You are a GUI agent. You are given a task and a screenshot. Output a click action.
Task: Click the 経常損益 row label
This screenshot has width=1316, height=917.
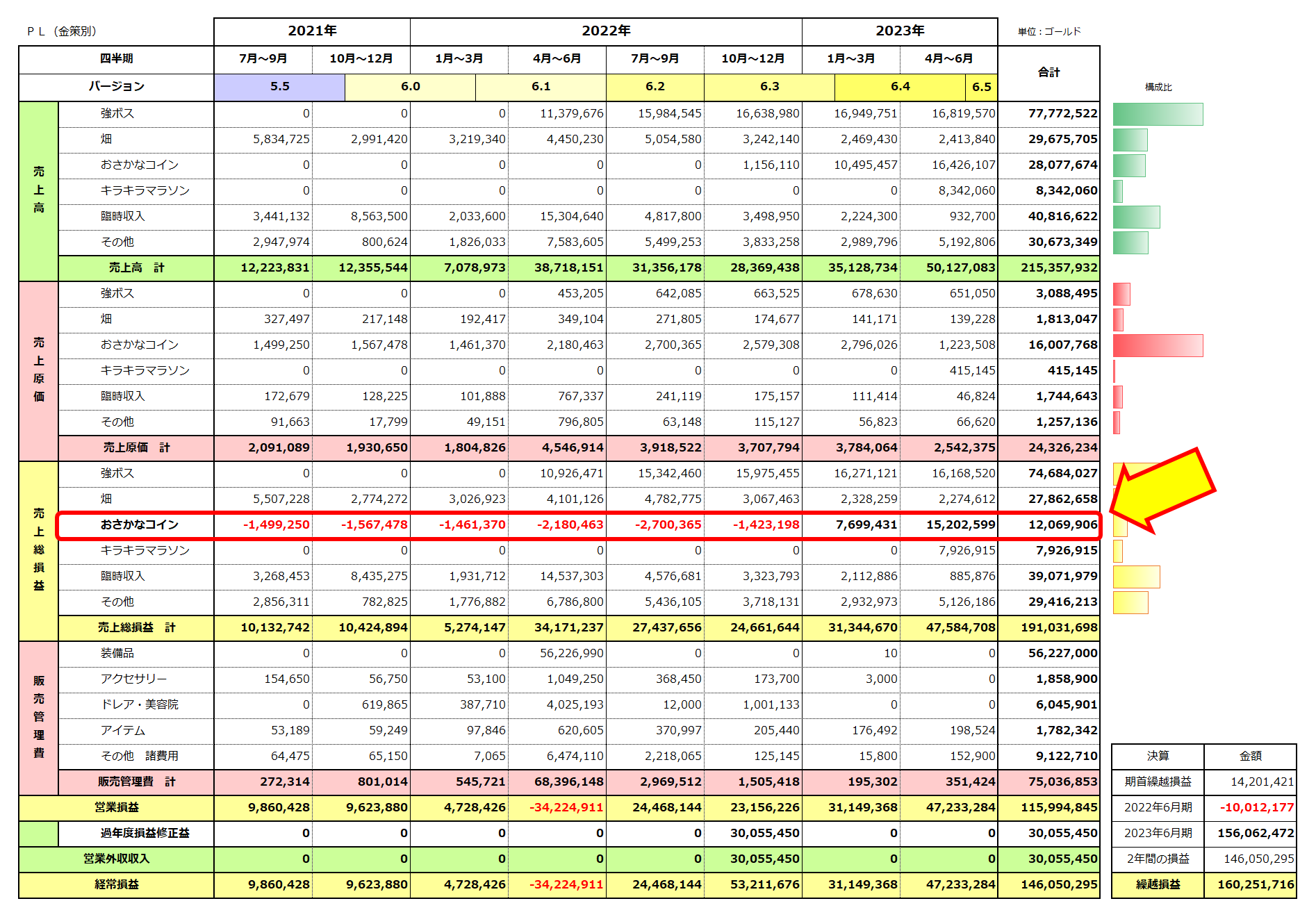(x=117, y=884)
